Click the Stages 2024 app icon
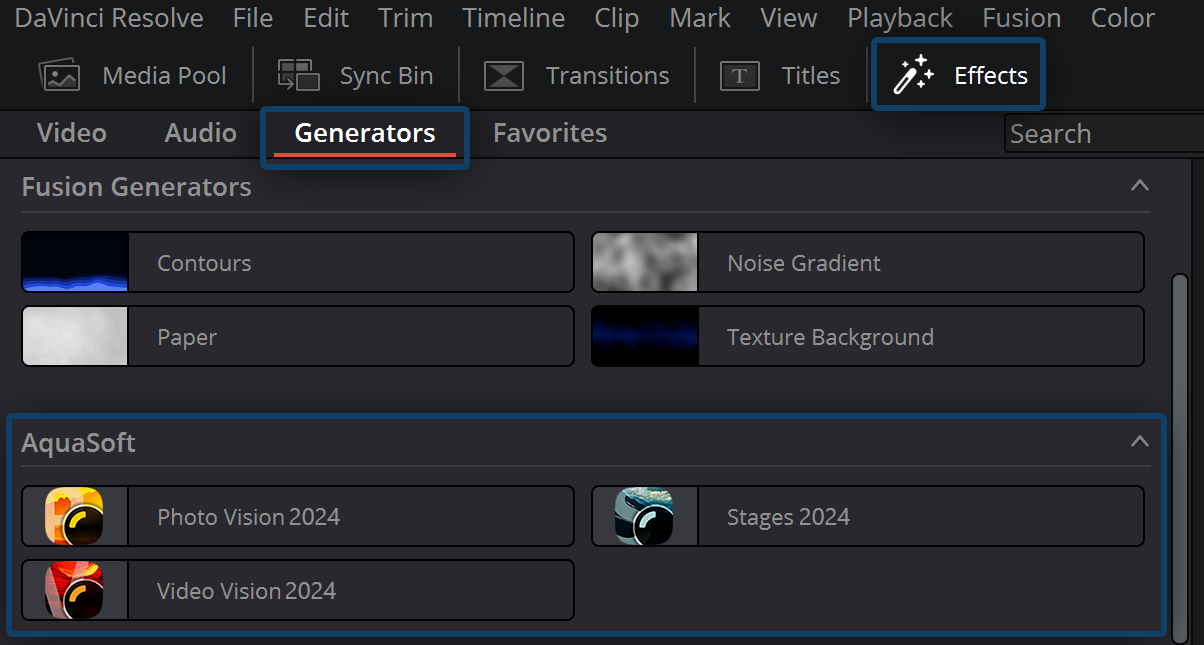 point(644,516)
